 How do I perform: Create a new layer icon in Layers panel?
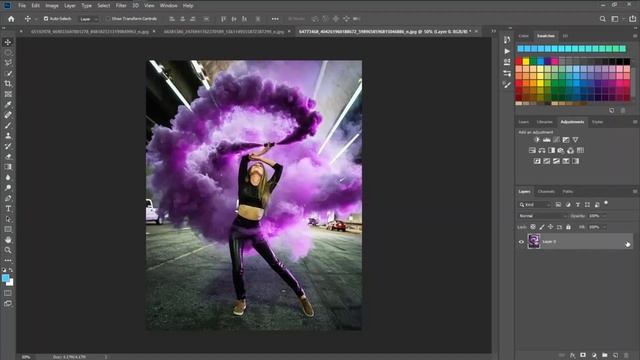pos(615,356)
